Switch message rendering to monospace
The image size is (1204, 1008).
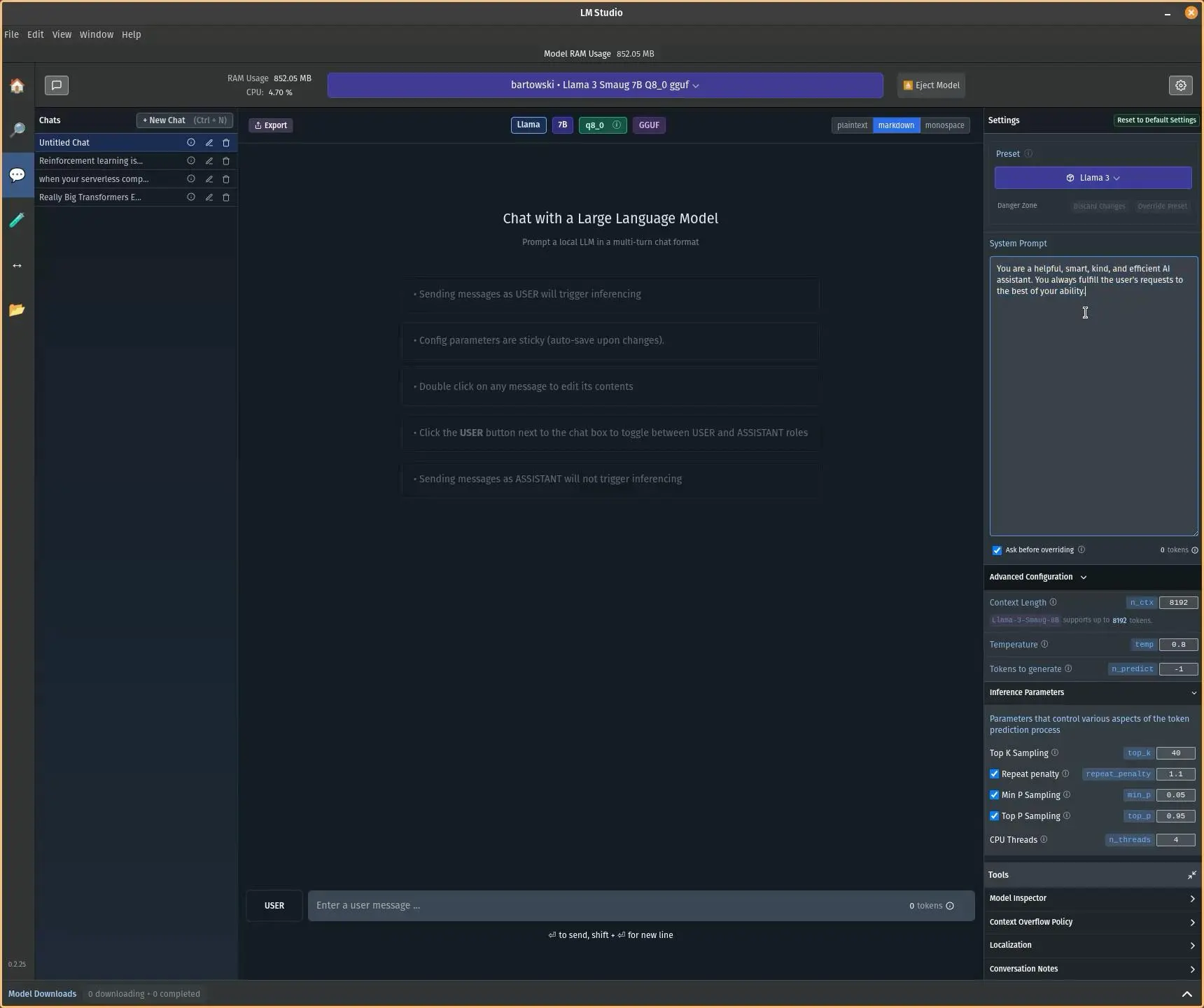tap(944, 125)
